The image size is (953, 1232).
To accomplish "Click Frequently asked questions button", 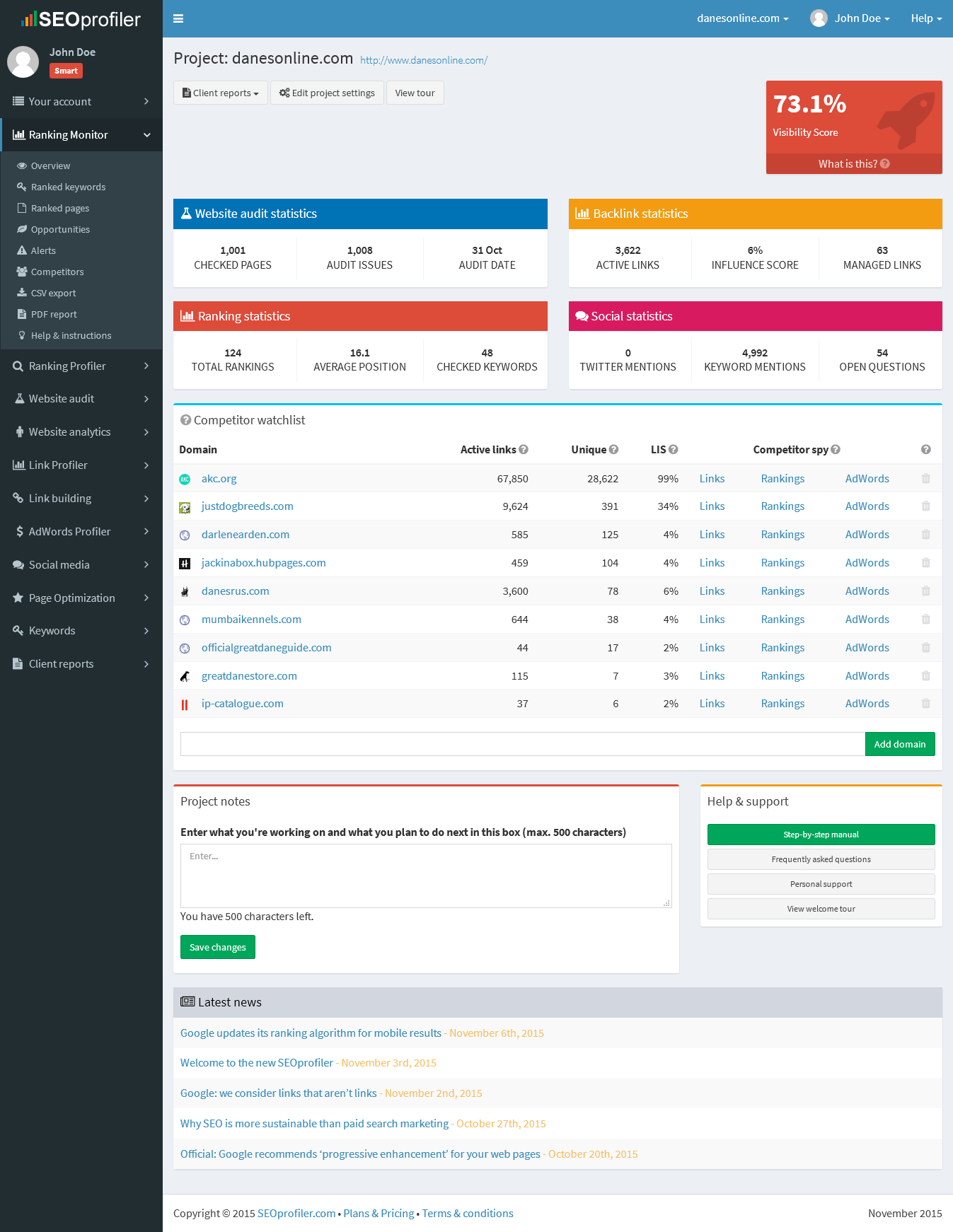I will (x=821, y=859).
